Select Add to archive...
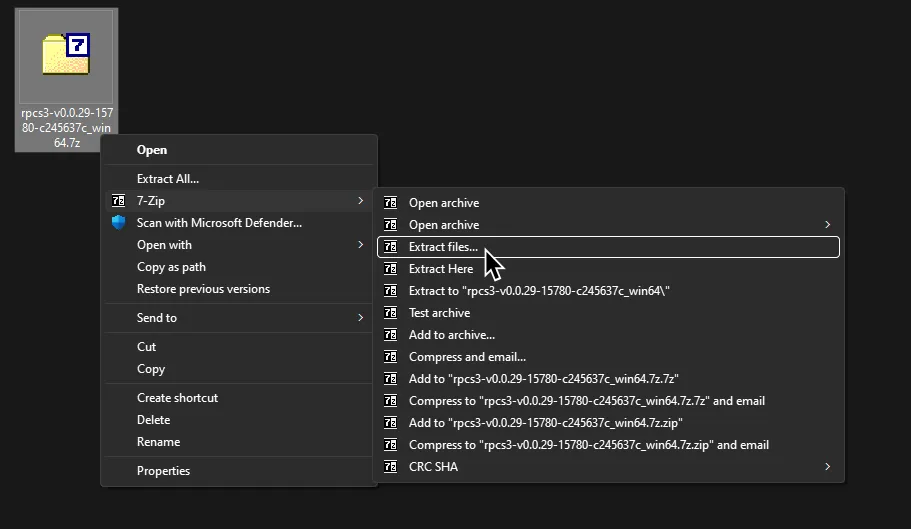This screenshot has height=529, width=911. coord(608,335)
